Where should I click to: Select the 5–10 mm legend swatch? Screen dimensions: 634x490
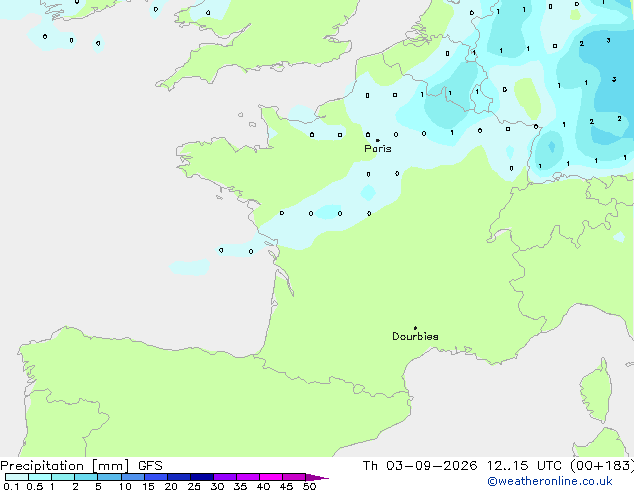click(109, 477)
